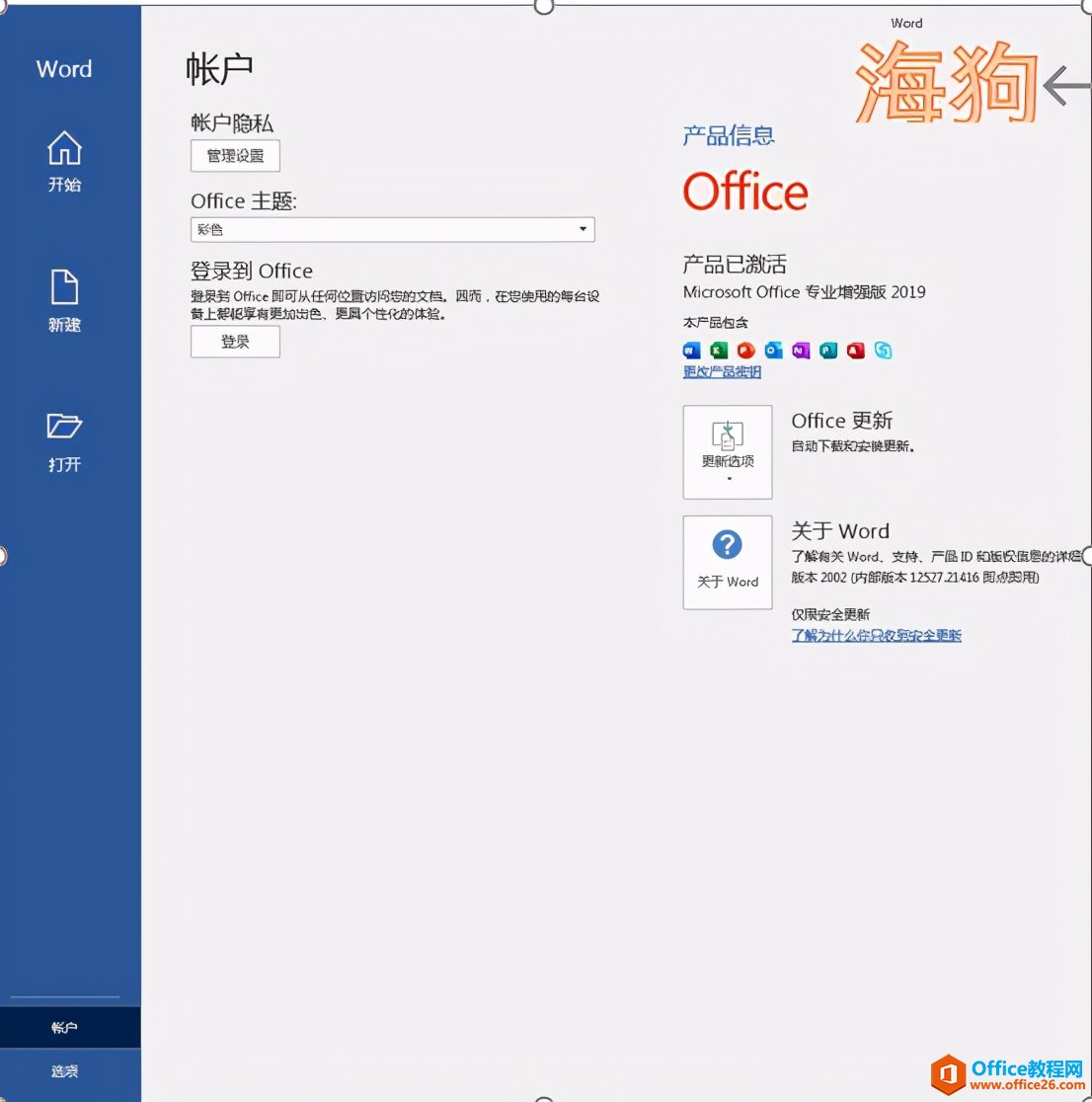Image resolution: width=1092 pixels, height=1102 pixels.
Task: Click the 帐户隐私 heading text
Action: pos(232,123)
